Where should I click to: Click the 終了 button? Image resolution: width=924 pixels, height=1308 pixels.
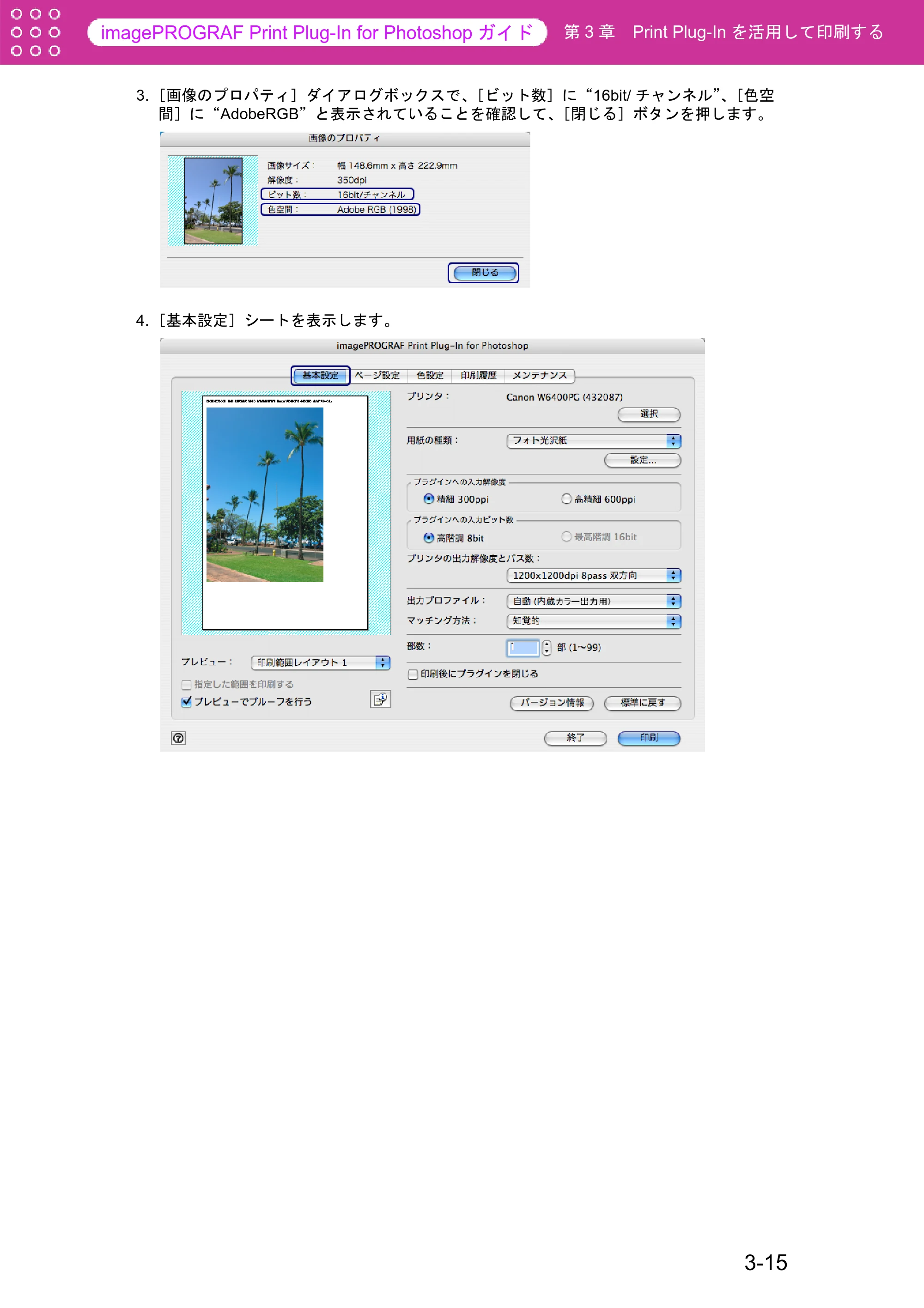click(x=575, y=738)
